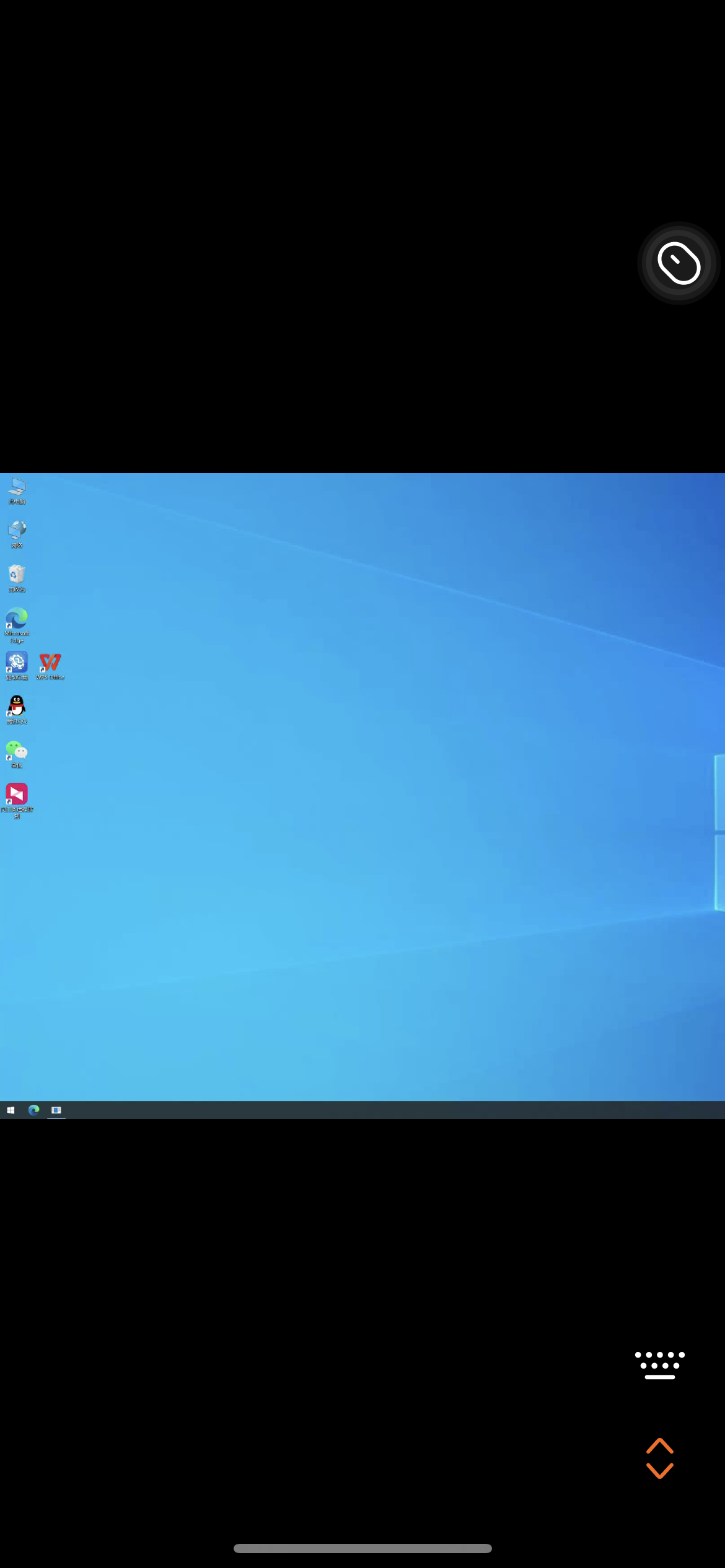Open the This PC desktop icon

pyautogui.click(x=17, y=489)
